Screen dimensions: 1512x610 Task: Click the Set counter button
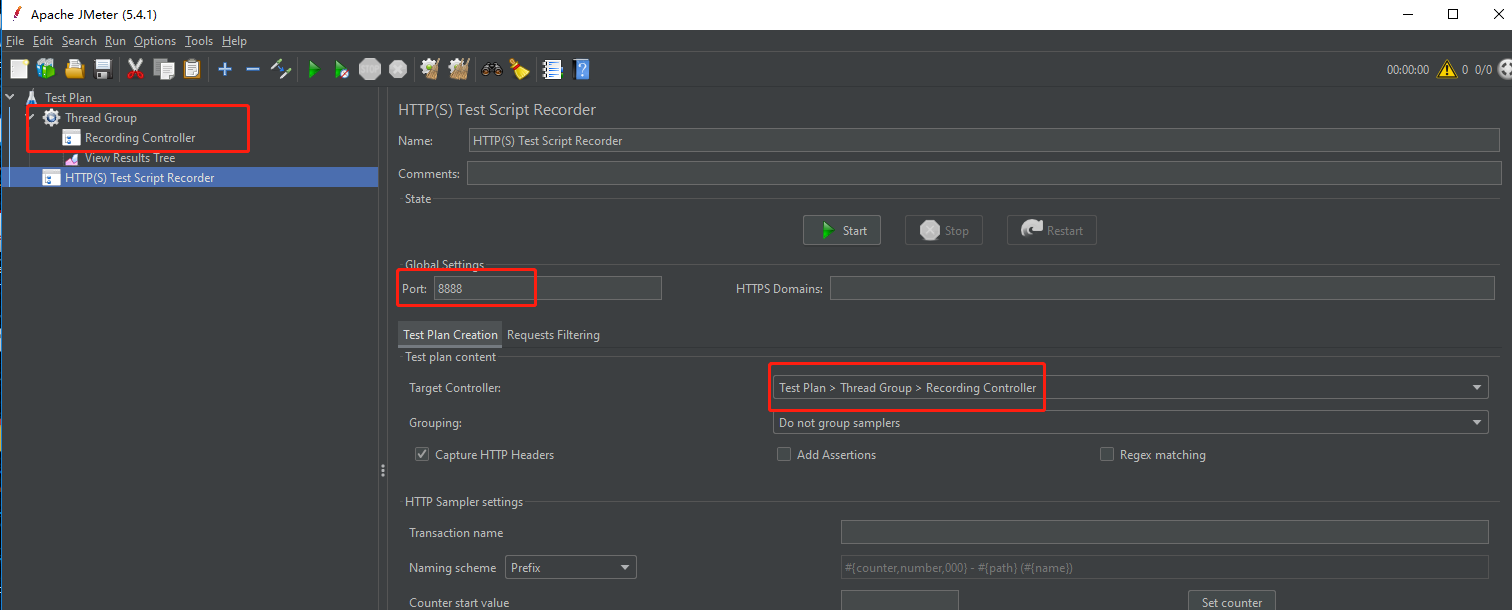pos(1231,601)
